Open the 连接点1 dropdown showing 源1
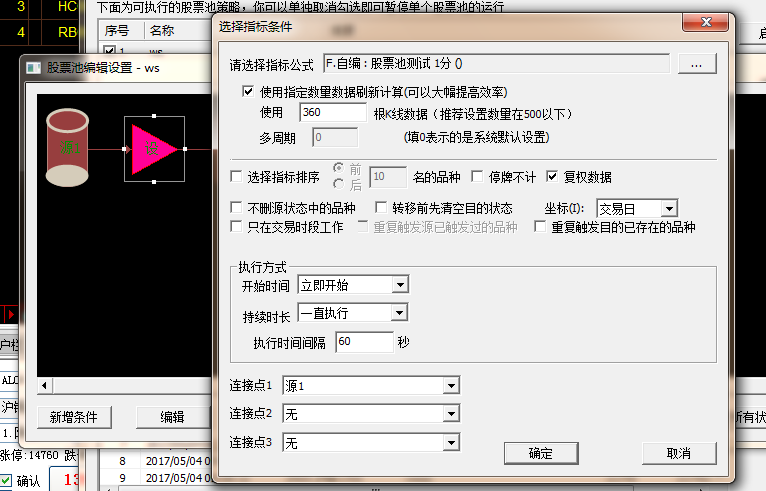 (451, 385)
